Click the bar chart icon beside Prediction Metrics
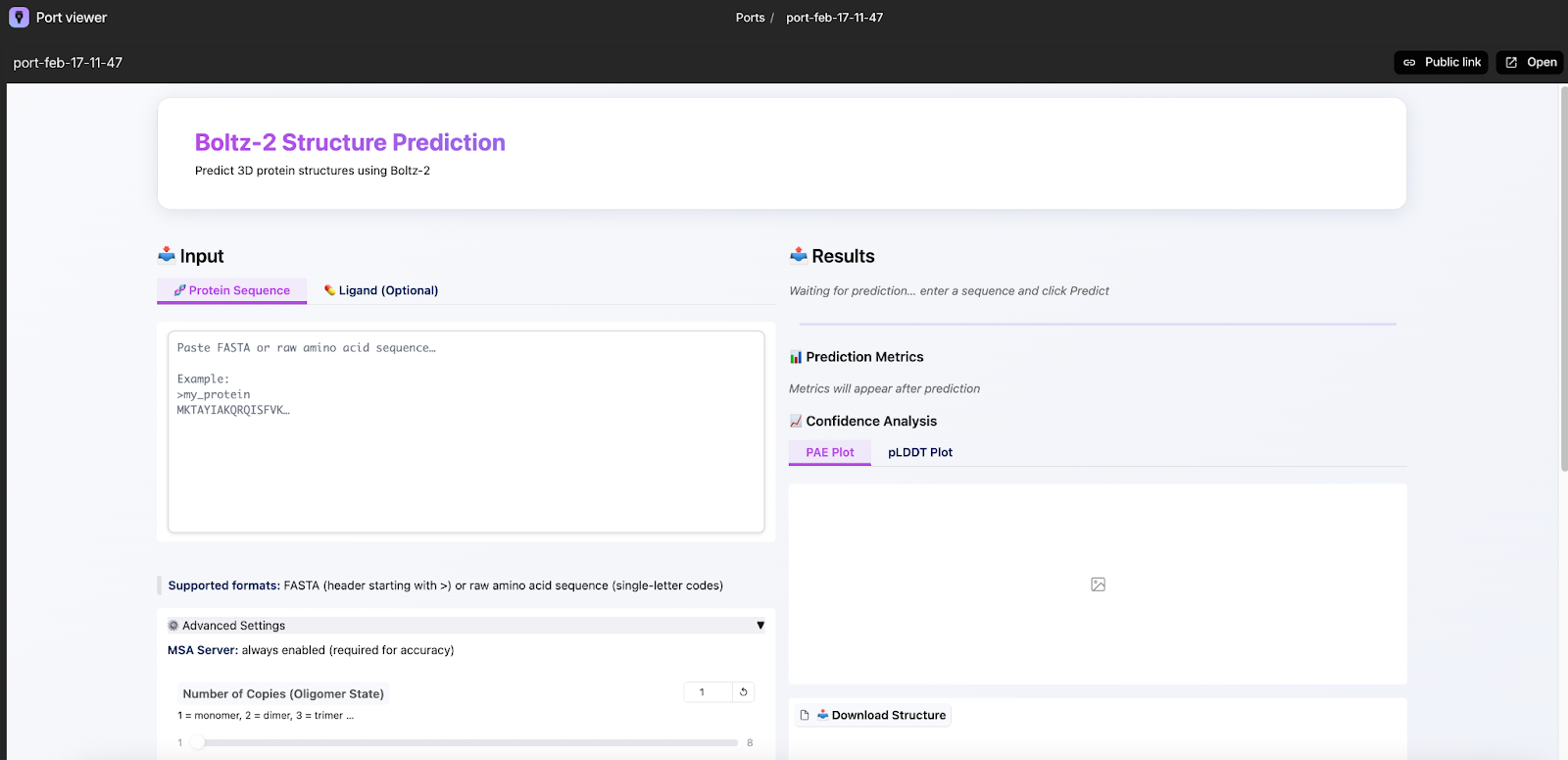This screenshot has width=1568, height=760. [x=796, y=357]
